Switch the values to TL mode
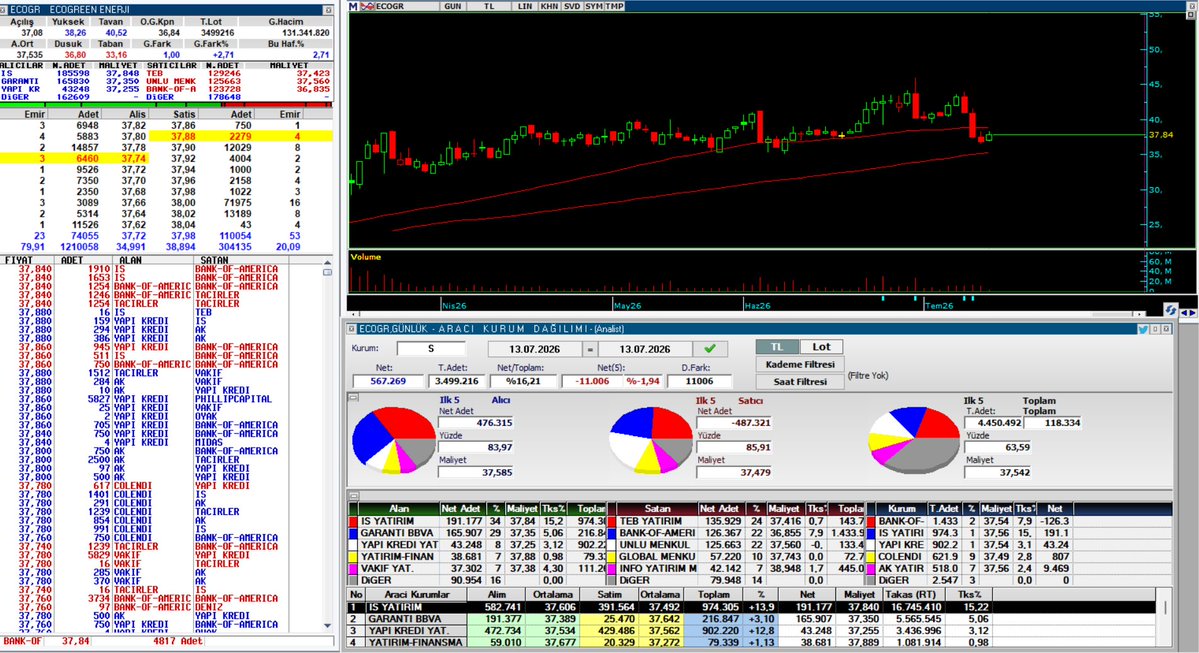Image resolution: width=1199 pixels, height=653 pixels. pyautogui.click(x=777, y=347)
